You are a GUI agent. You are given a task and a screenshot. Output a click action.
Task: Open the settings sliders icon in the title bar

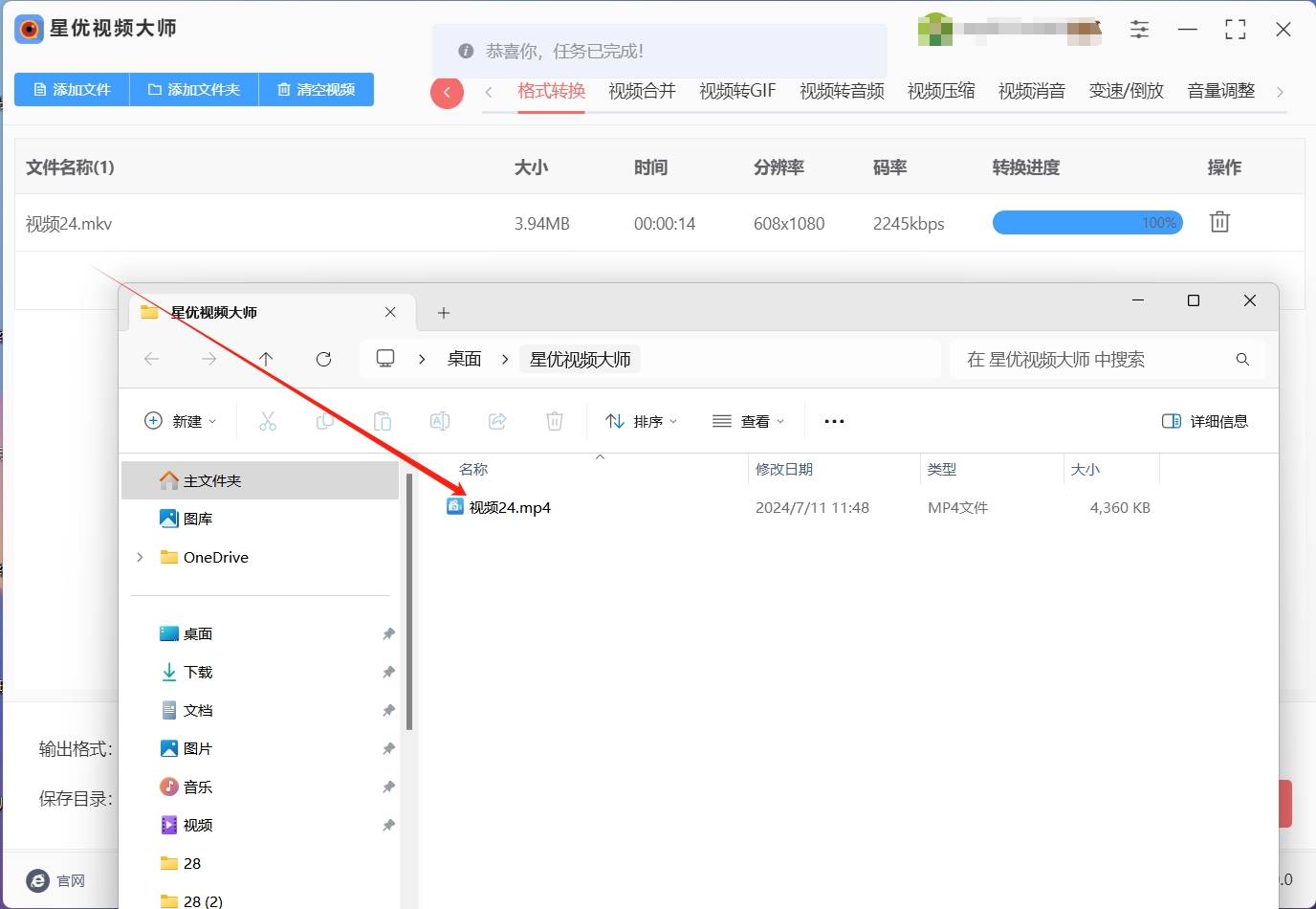(x=1139, y=30)
